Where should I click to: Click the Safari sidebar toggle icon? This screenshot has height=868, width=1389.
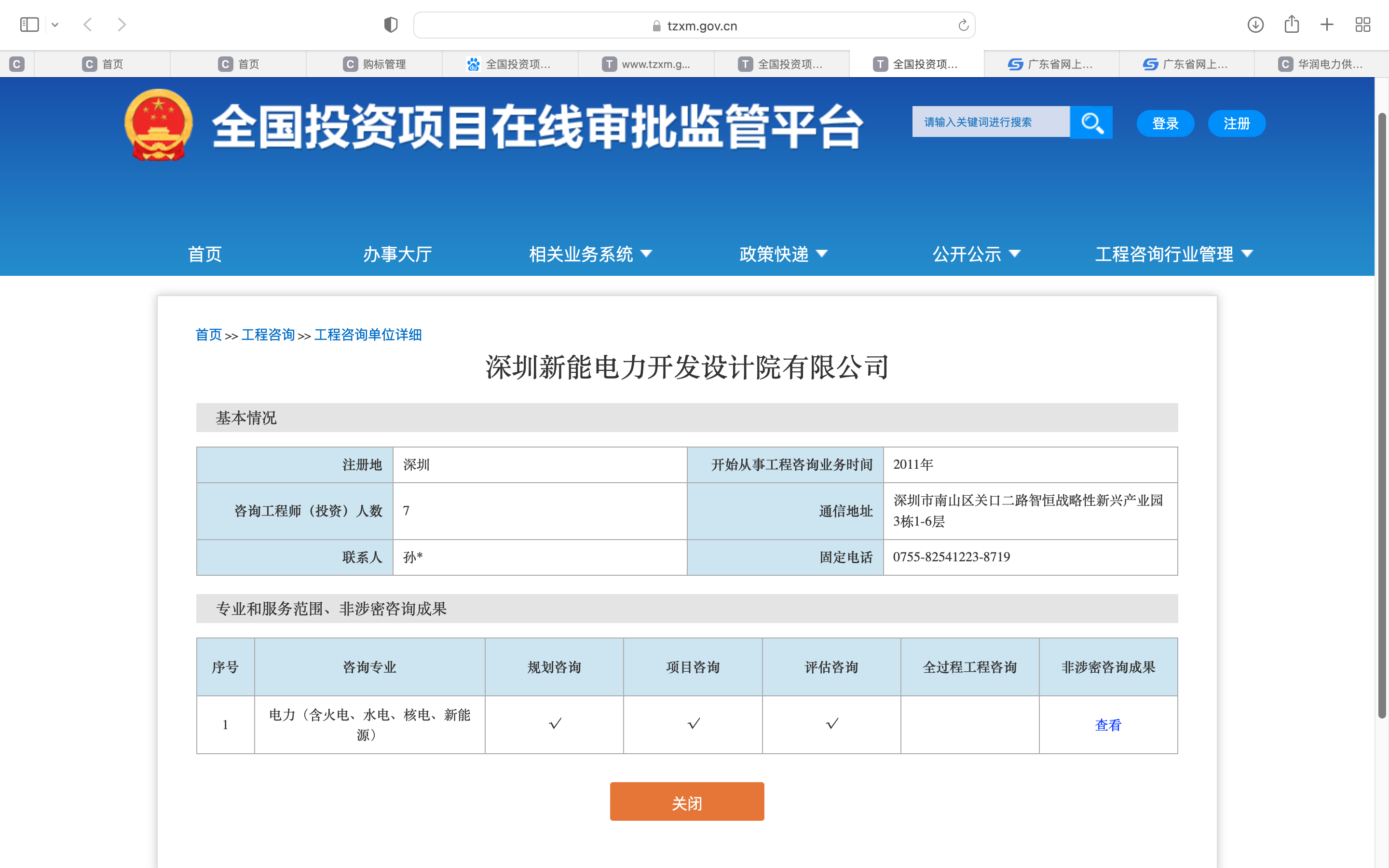29,24
